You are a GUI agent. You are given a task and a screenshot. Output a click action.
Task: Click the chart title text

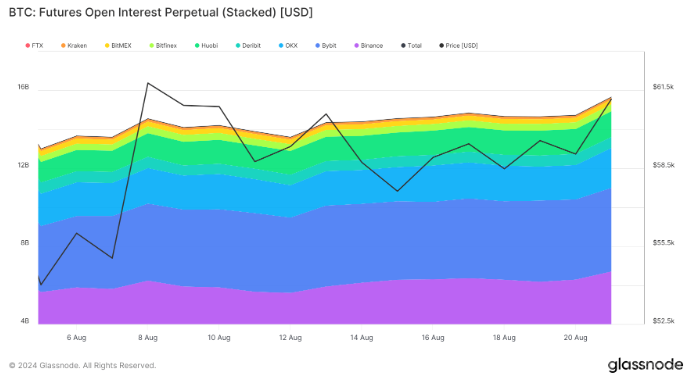pyautogui.click(x=161, y=12)
